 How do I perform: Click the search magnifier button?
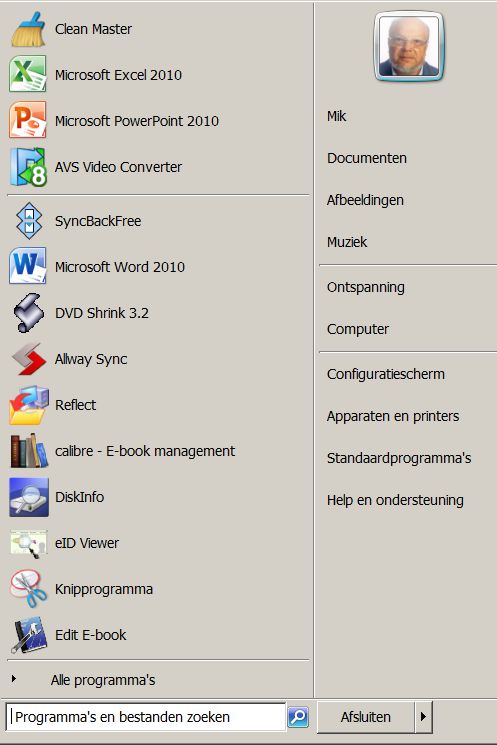[298, 716]
